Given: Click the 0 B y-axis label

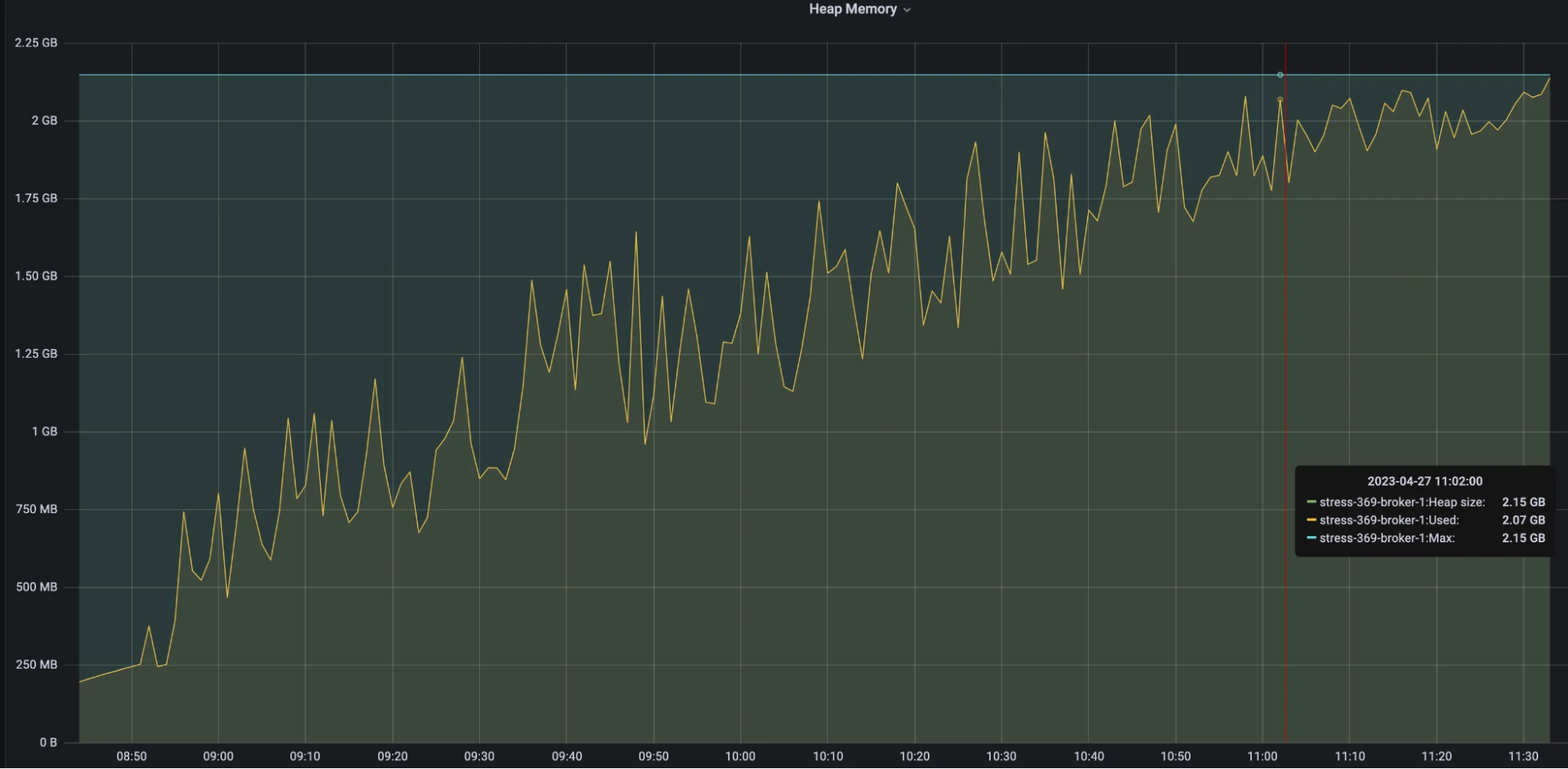Looking at the screenshot, I should point(48,742).
